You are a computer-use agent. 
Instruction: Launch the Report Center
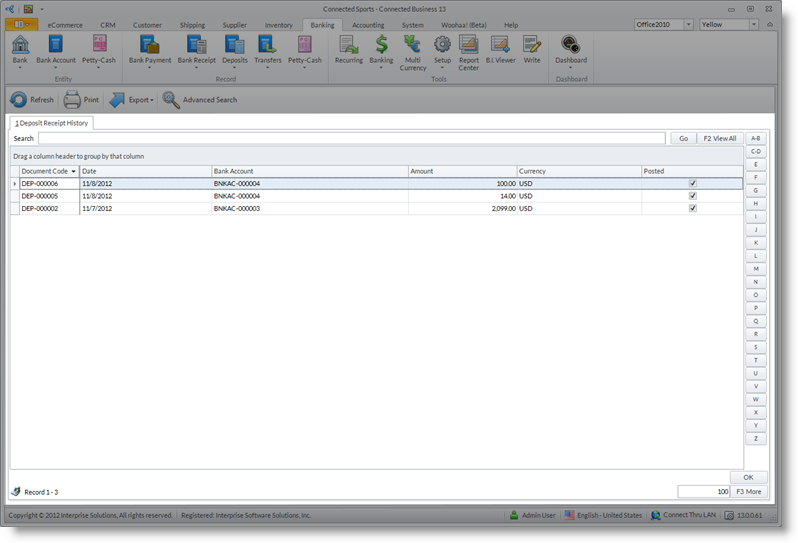coord(469,45)
